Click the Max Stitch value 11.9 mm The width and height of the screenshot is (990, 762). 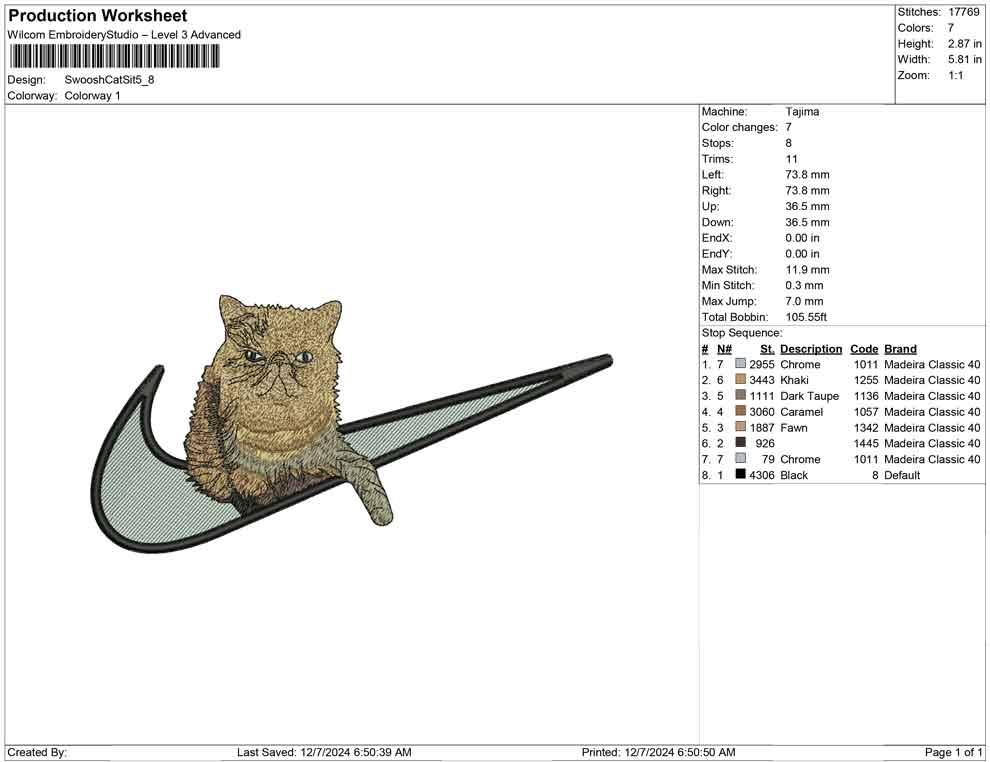pos(808,270)
